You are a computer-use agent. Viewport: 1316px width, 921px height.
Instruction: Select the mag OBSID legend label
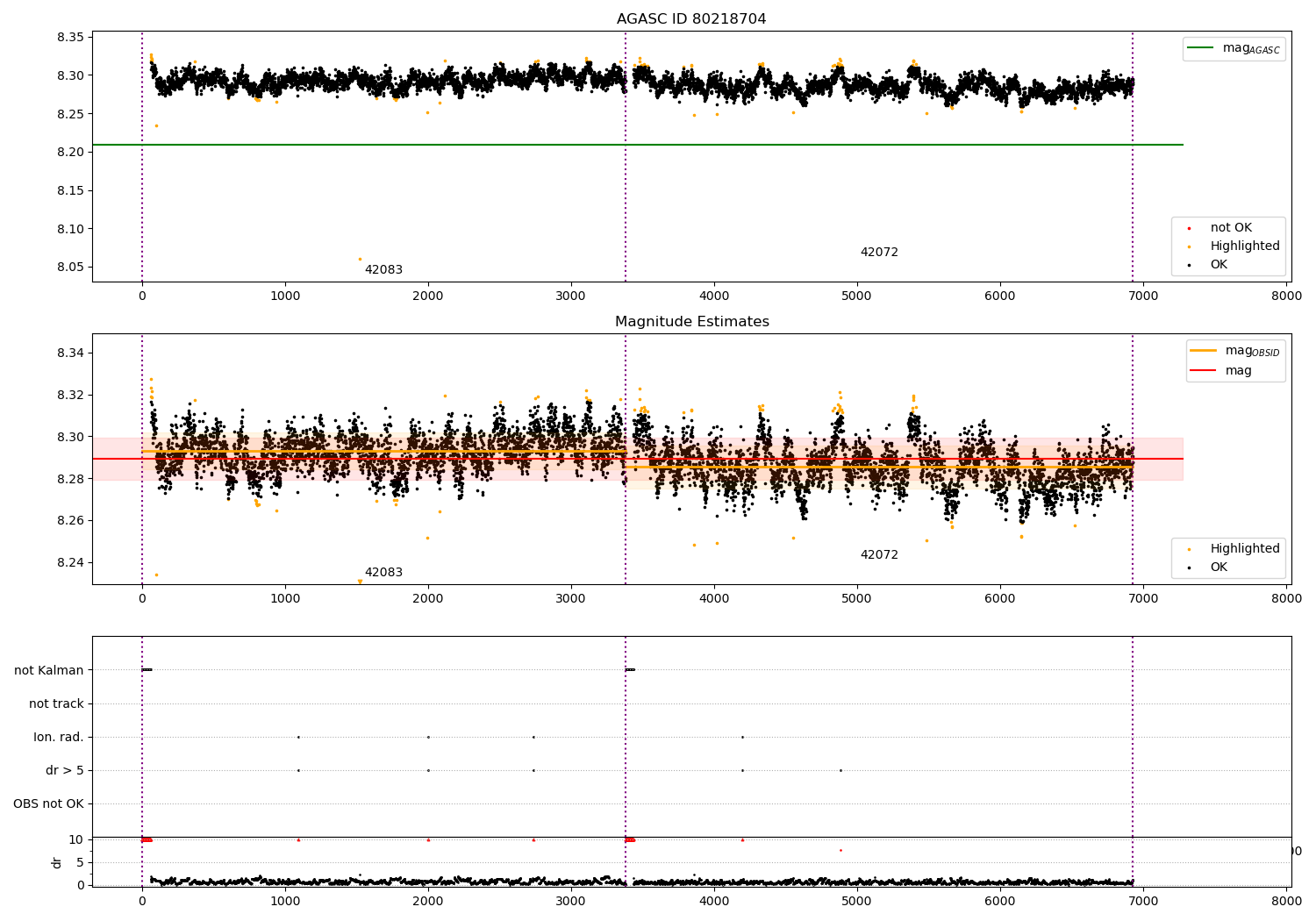click(1252, 352)
